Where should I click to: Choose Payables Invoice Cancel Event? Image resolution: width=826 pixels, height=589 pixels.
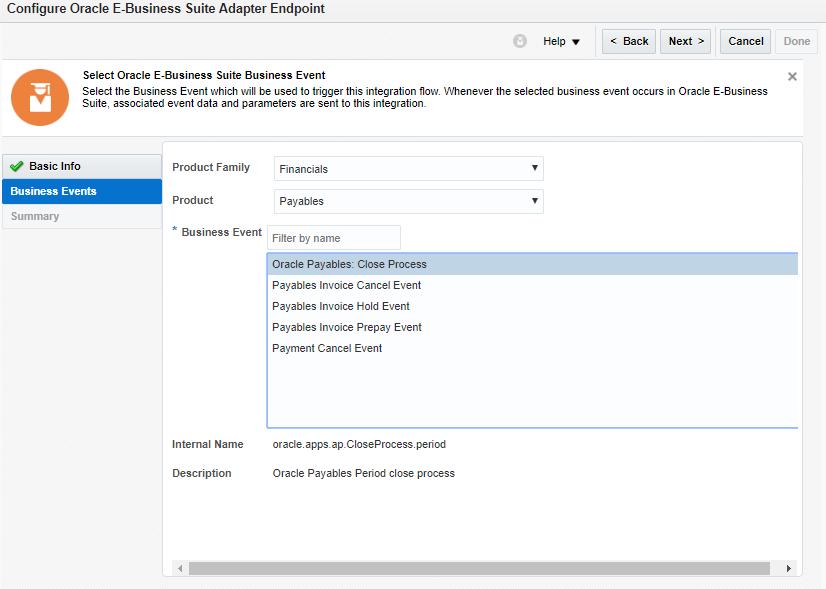click(346, 286)
